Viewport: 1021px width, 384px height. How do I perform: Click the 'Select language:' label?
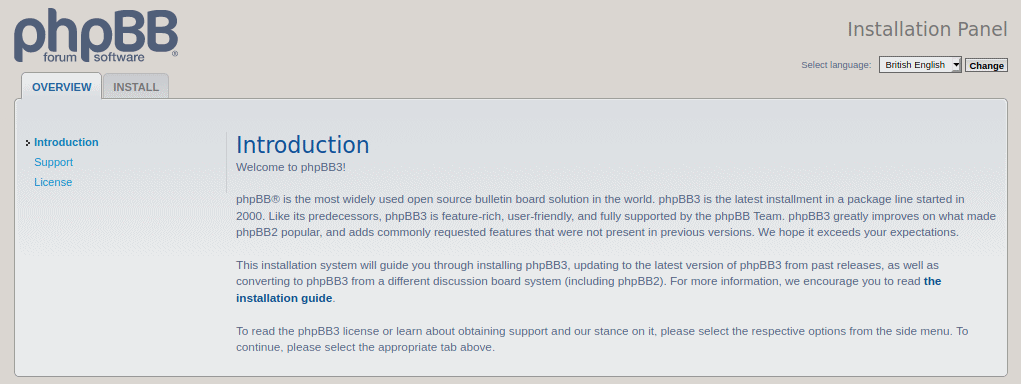(836, 65)
